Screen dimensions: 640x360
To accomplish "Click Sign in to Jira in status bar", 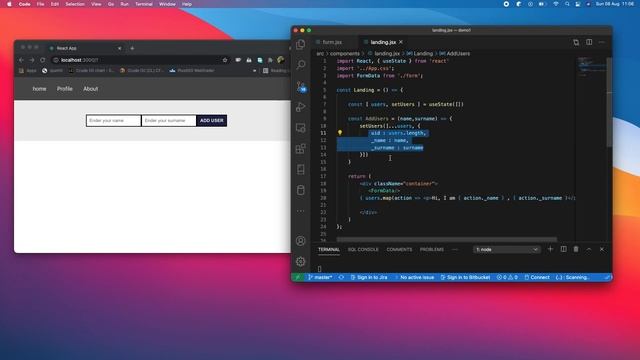I will click(x=369, y=277).
